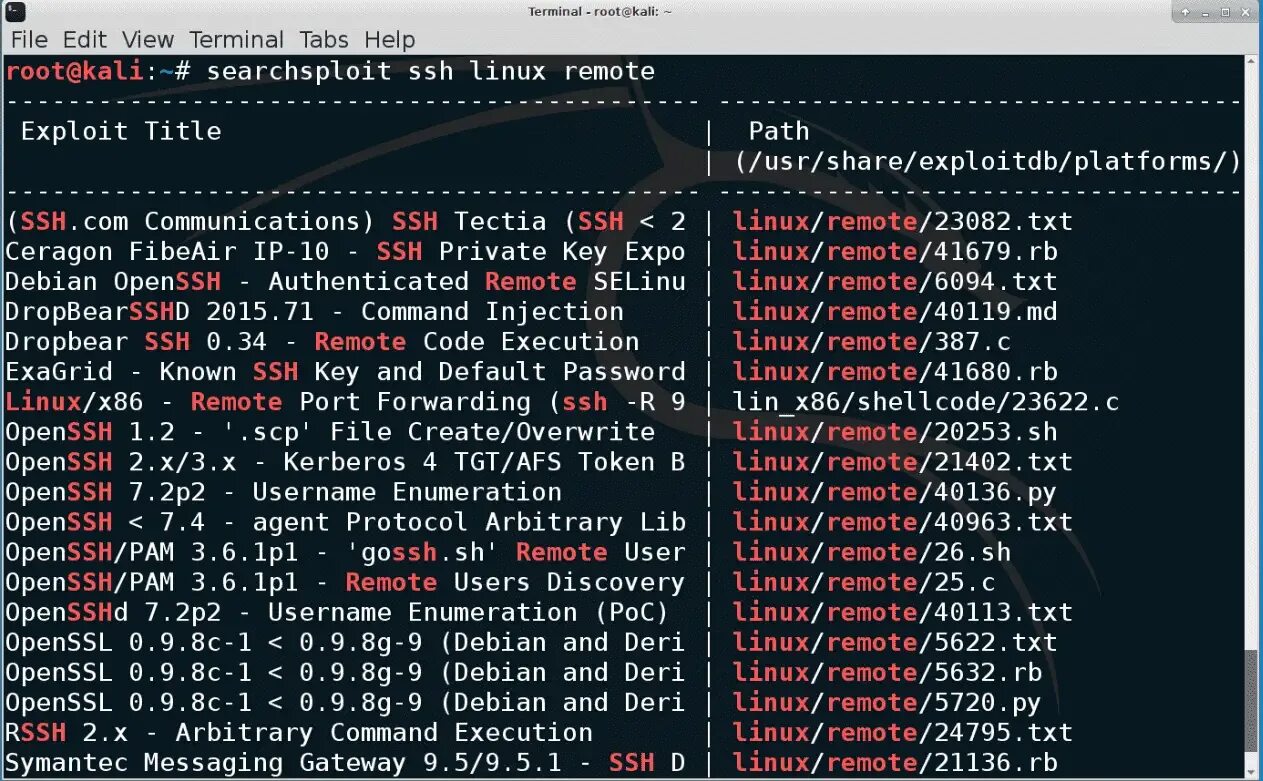Image resolution: width=1263 pixels, height=781 pixels.
Task: Click 'Ceragon FibeAir IP-10' exploit title
Action: (346, 252)
